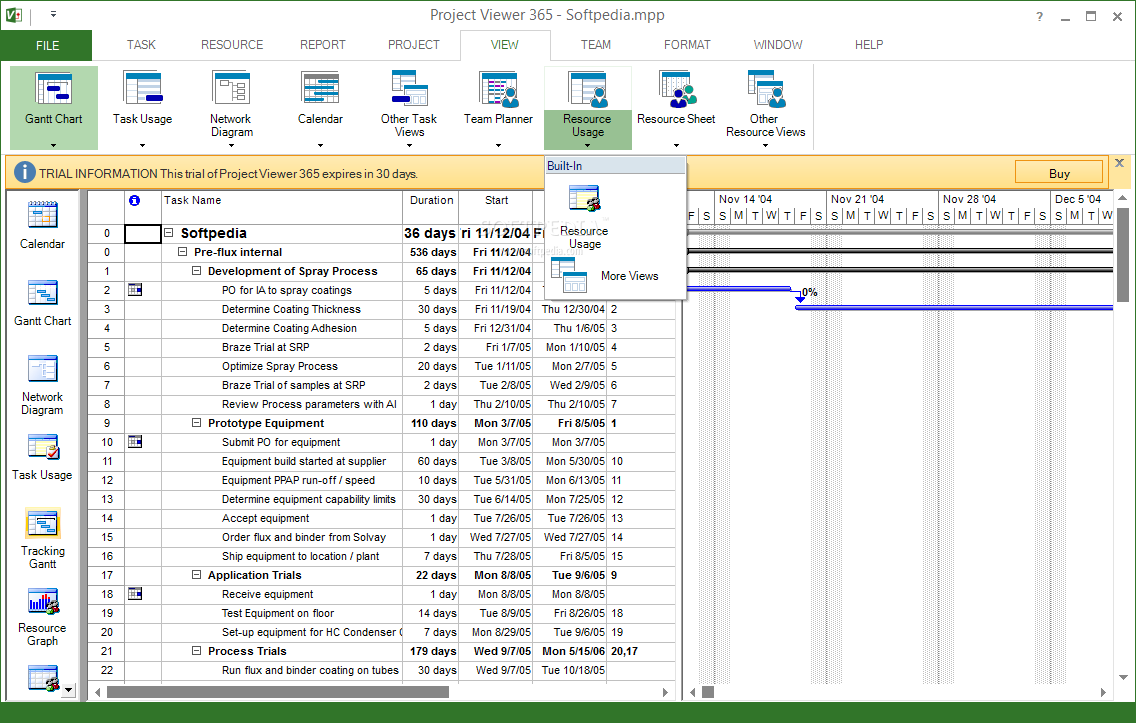1136x723 pixels.
Task: Click the Gantt pane horizontal scrollbar thumb
Action: click(708, 693)
